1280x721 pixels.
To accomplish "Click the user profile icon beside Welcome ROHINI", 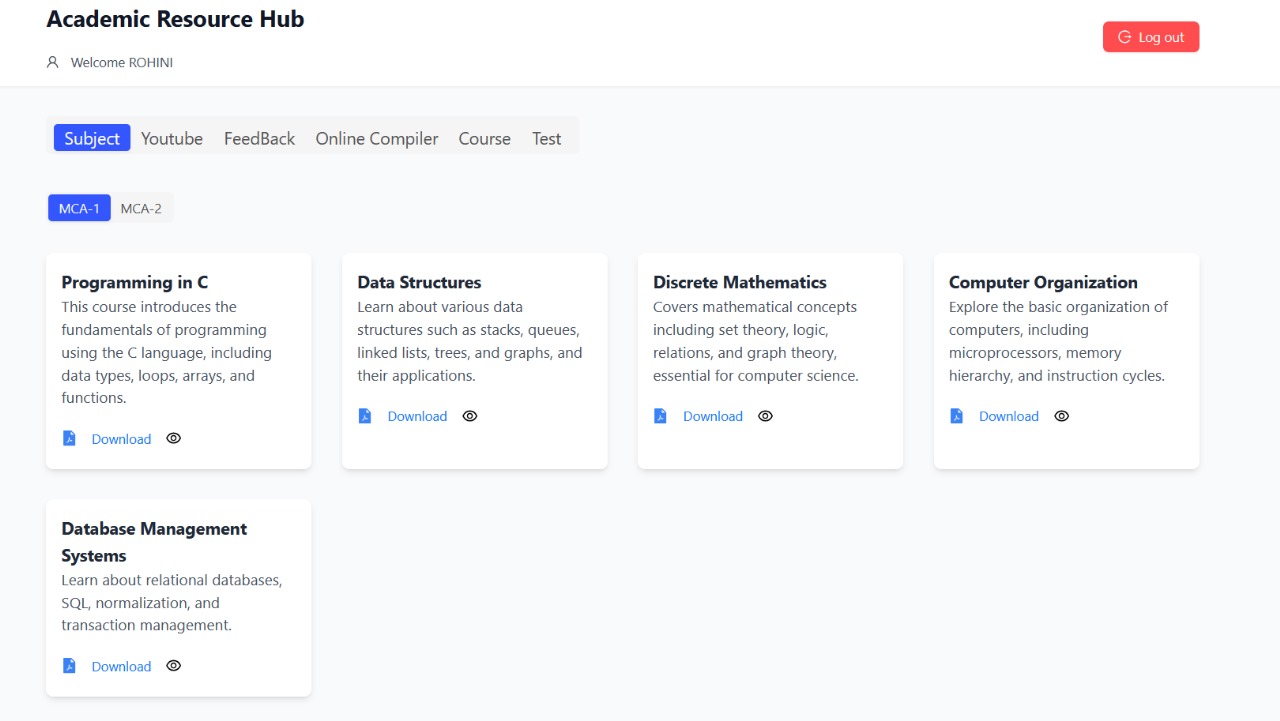I will 53,62.
